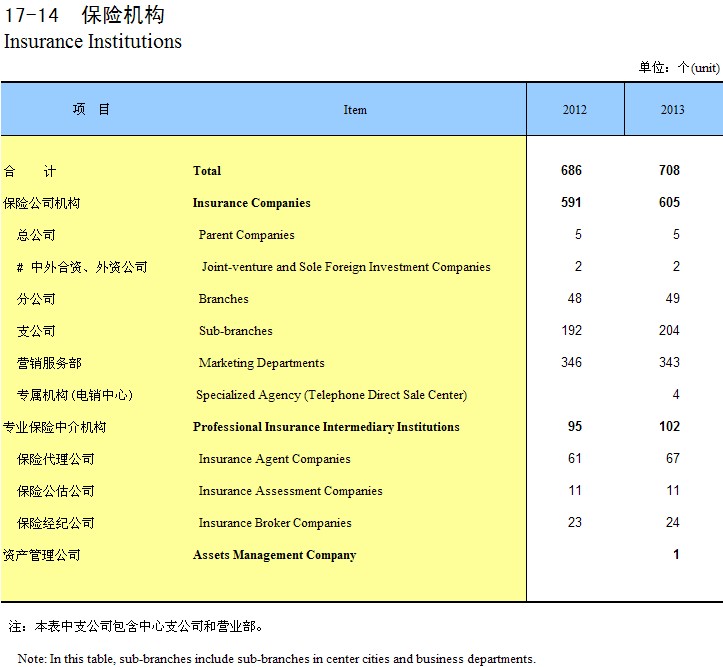Viewport: 723px width, 667px height.
Task: Click the Insurance Assessment Companies label
Action: point(290,491)
